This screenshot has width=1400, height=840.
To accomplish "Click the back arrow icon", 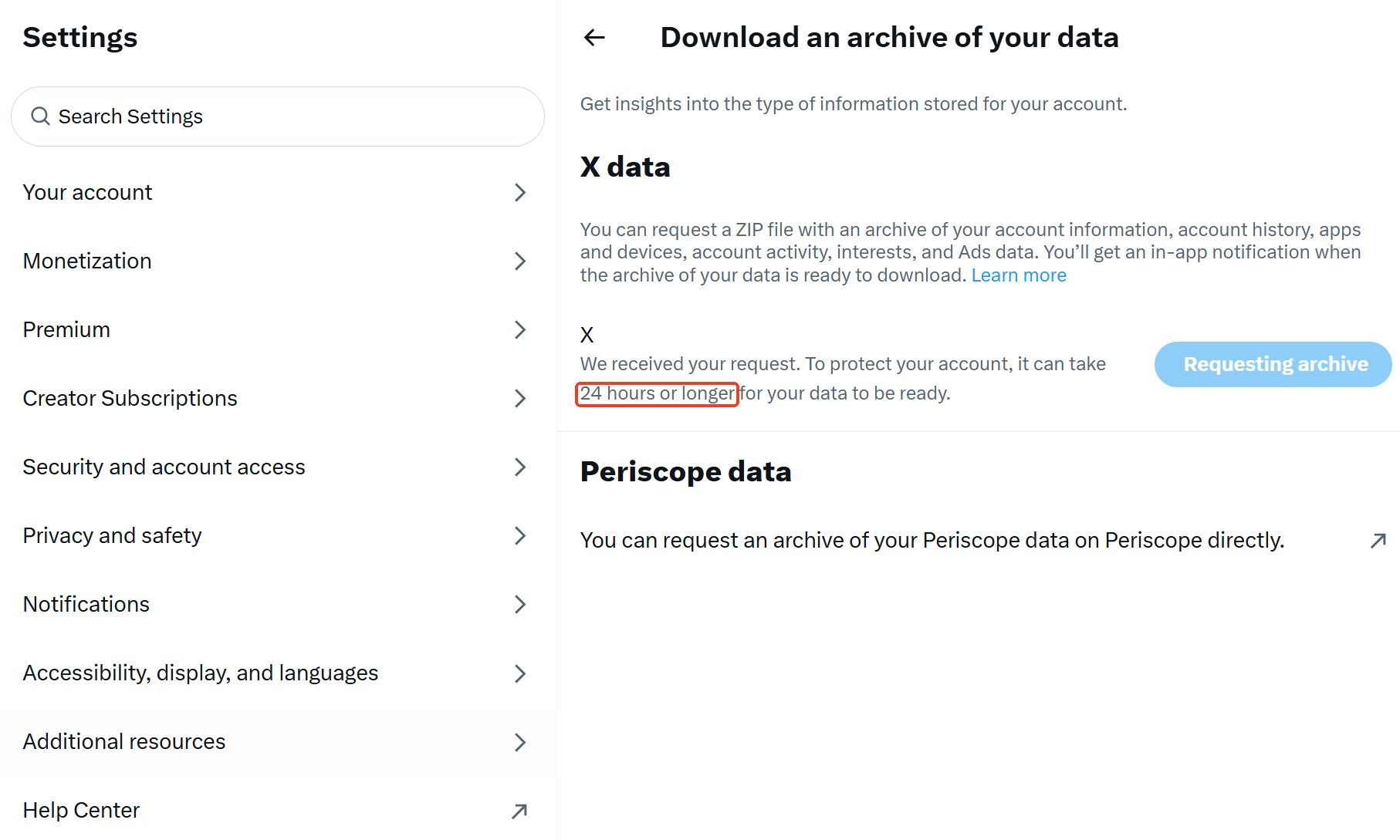I will click(594, 37).
